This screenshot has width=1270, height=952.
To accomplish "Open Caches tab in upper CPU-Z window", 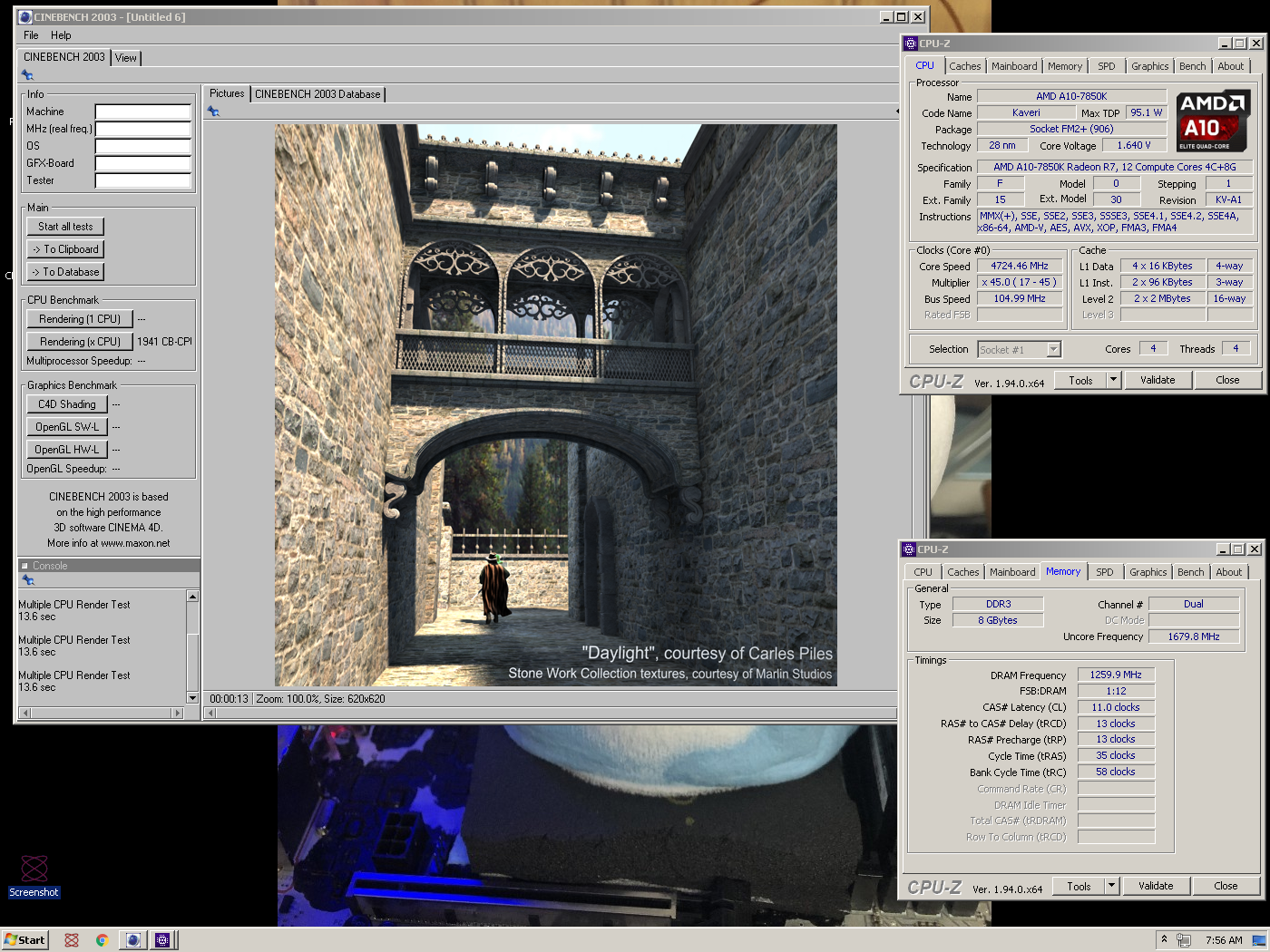I will 965,66.
